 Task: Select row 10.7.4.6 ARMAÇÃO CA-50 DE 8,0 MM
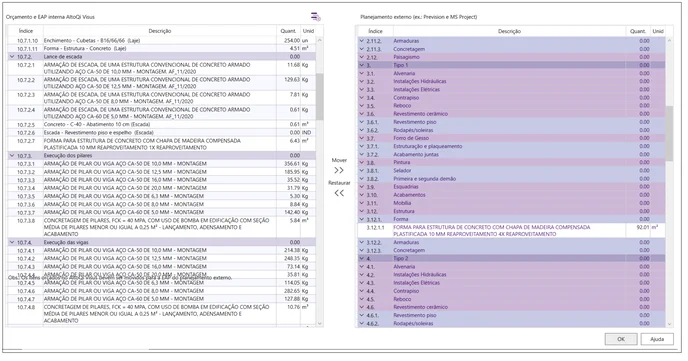point(161,291)
